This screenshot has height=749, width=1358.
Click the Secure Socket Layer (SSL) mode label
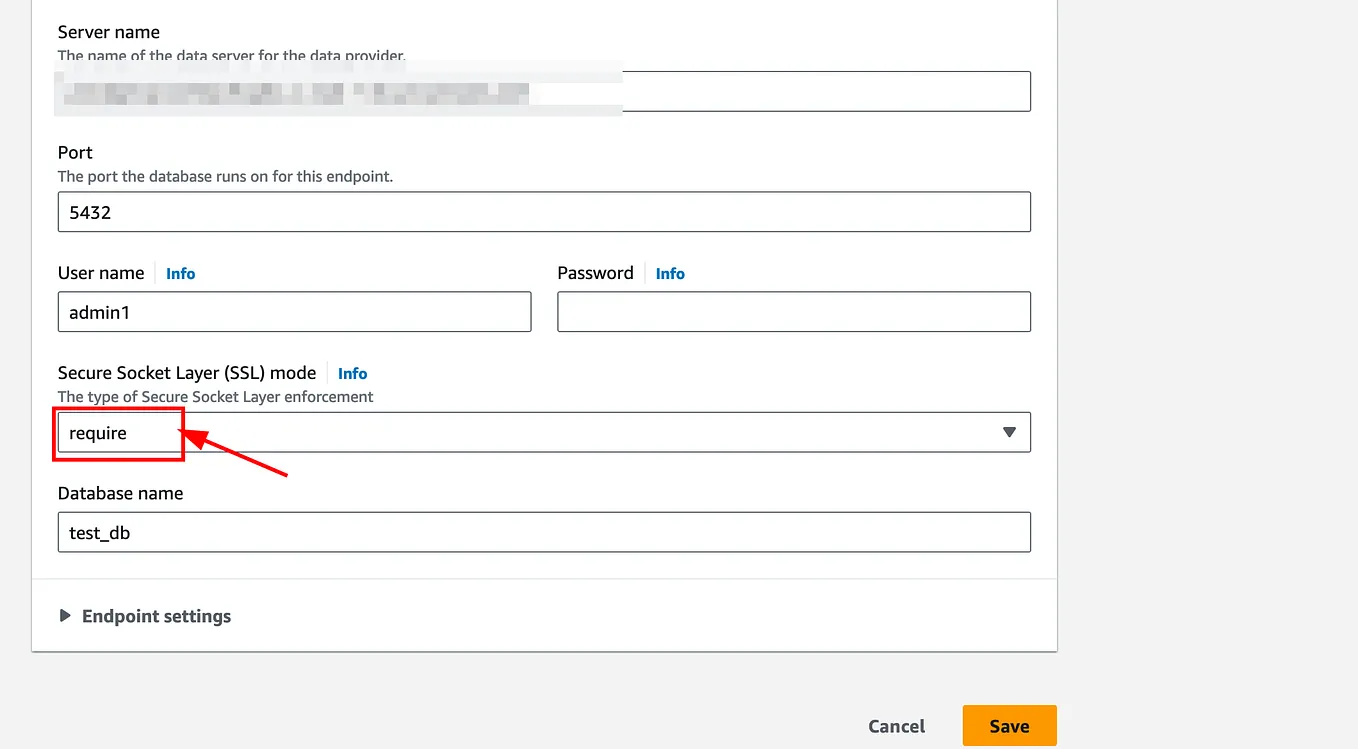click(187, 373)
